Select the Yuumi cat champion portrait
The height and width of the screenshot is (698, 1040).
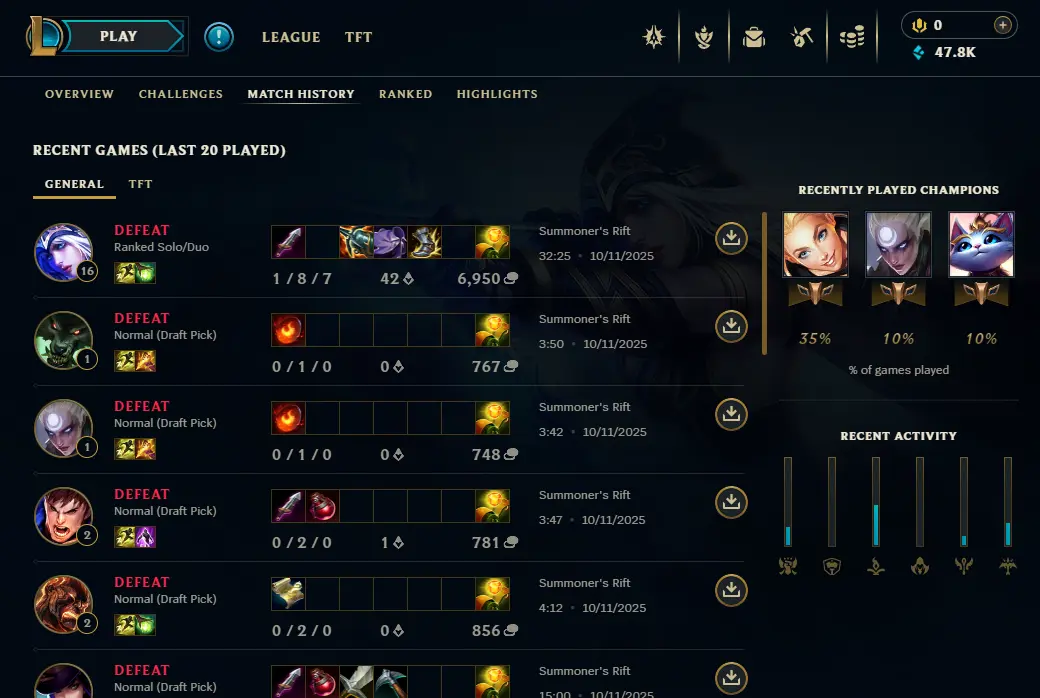tap(981, 244)
